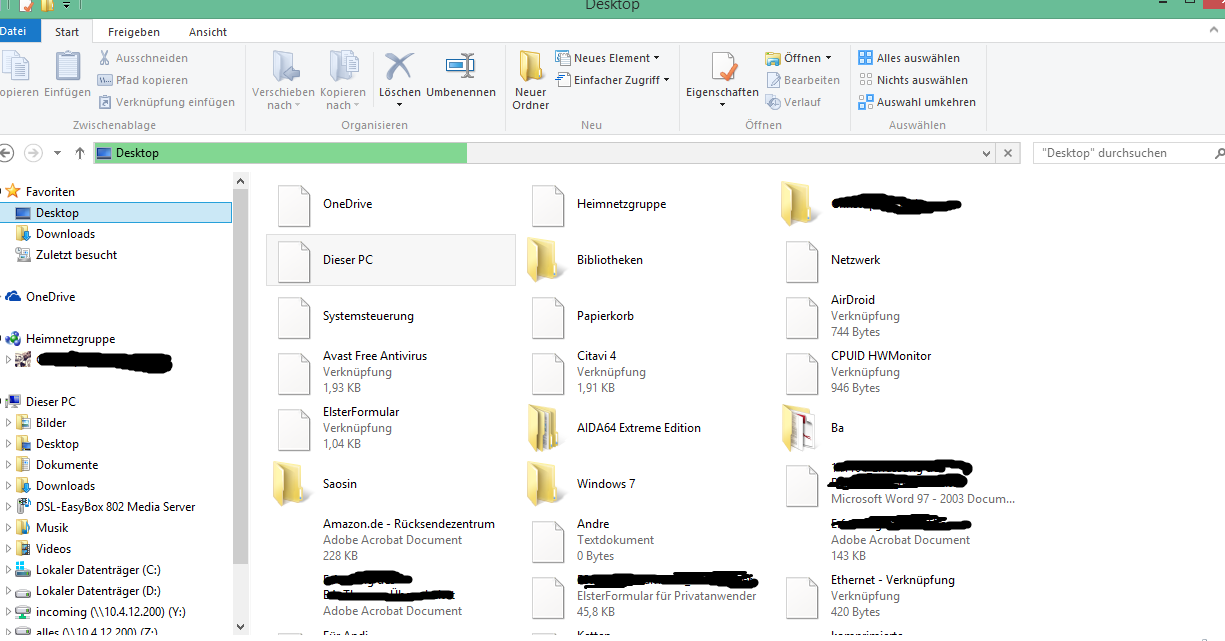Viewport: 1225px width, 641px height.
Task: Expand Videos tree node
Action: [9, 549]
